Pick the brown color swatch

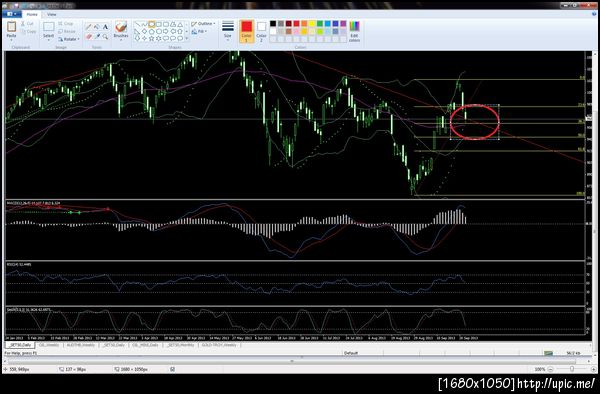tap(289, 31)
